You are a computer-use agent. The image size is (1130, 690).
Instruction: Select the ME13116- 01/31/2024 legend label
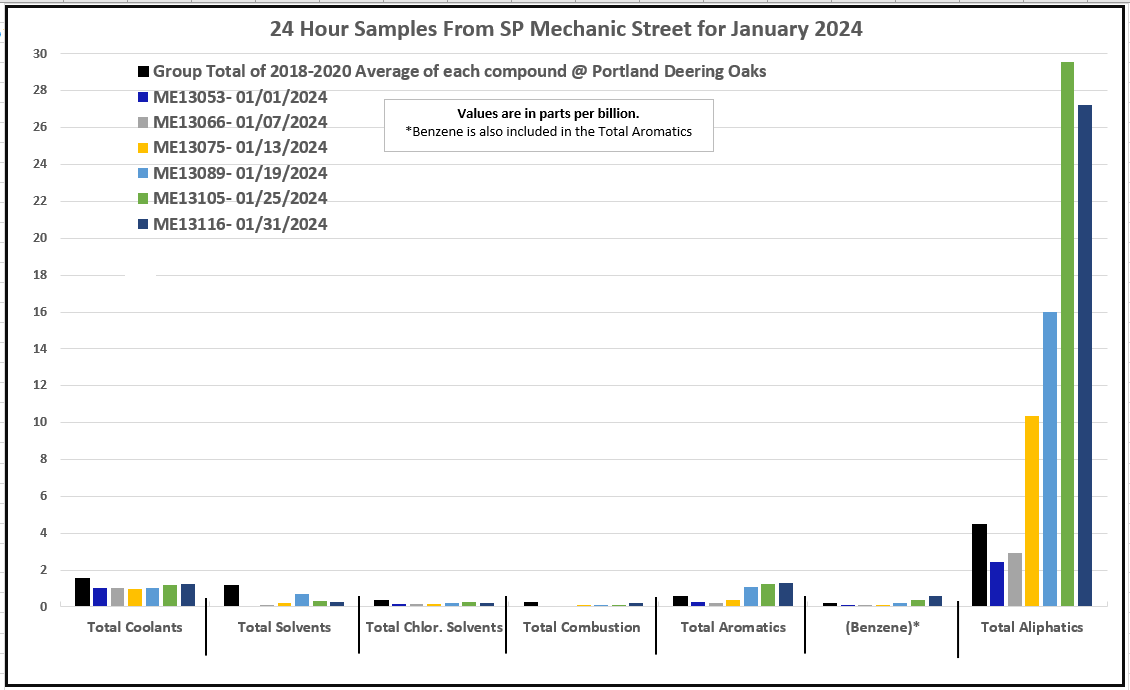pos(240,224)
